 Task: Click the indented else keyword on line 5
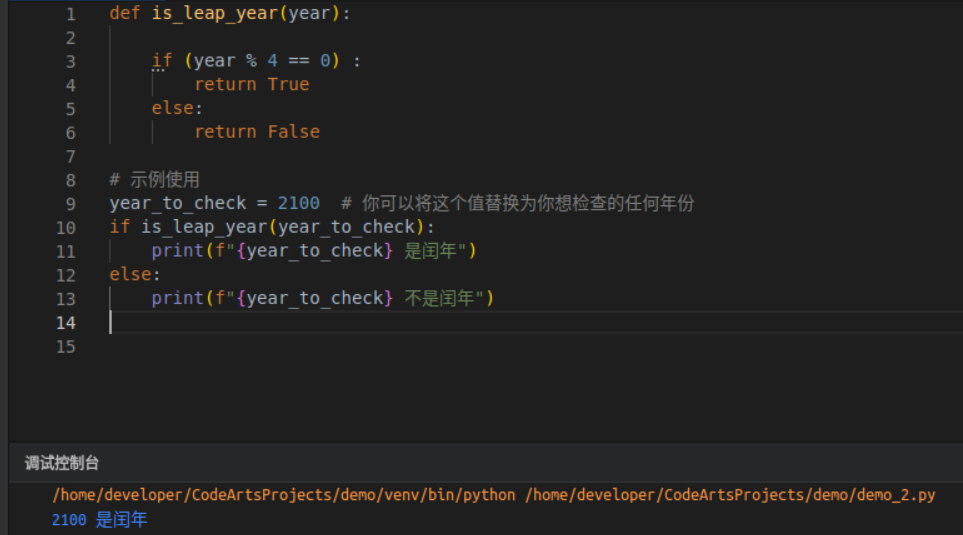[172, 108]
